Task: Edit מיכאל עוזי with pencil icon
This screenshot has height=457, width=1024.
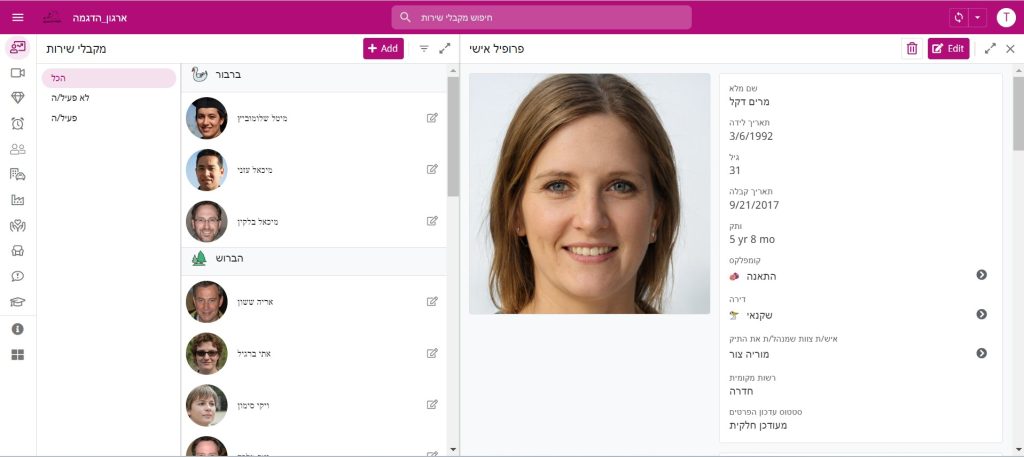Action: 432,170
